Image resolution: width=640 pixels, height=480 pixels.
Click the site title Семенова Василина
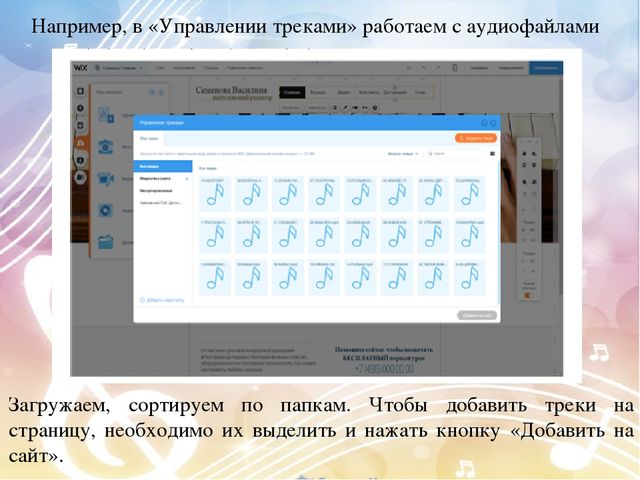click(x=231, y=90)
